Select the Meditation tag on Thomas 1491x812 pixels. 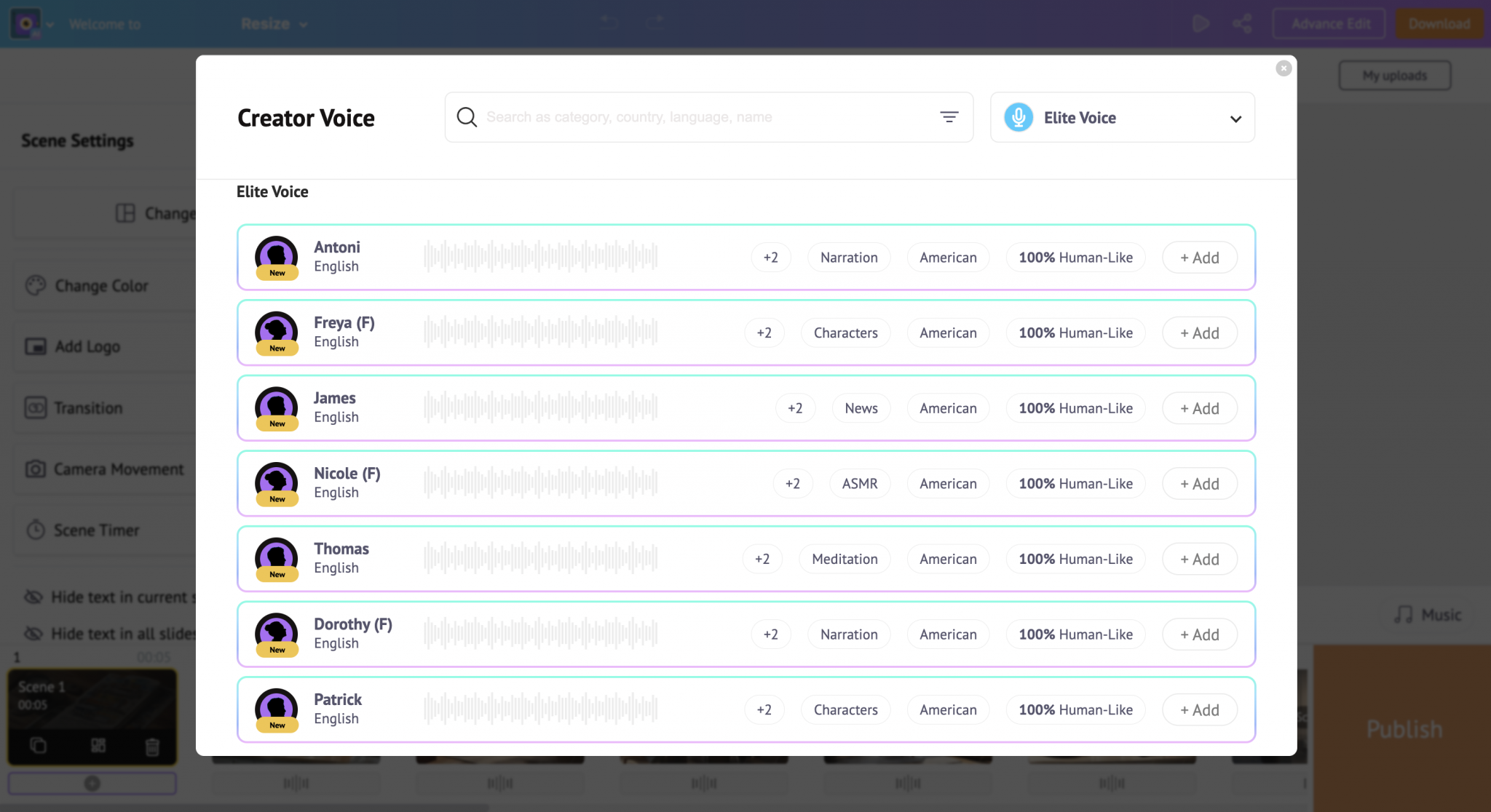(x=845, y=559)
